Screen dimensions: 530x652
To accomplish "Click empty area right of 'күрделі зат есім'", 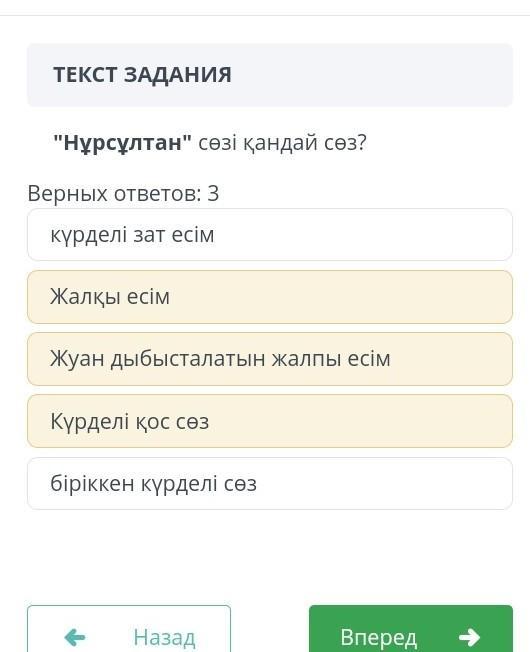I will click(x=362, y=235).
